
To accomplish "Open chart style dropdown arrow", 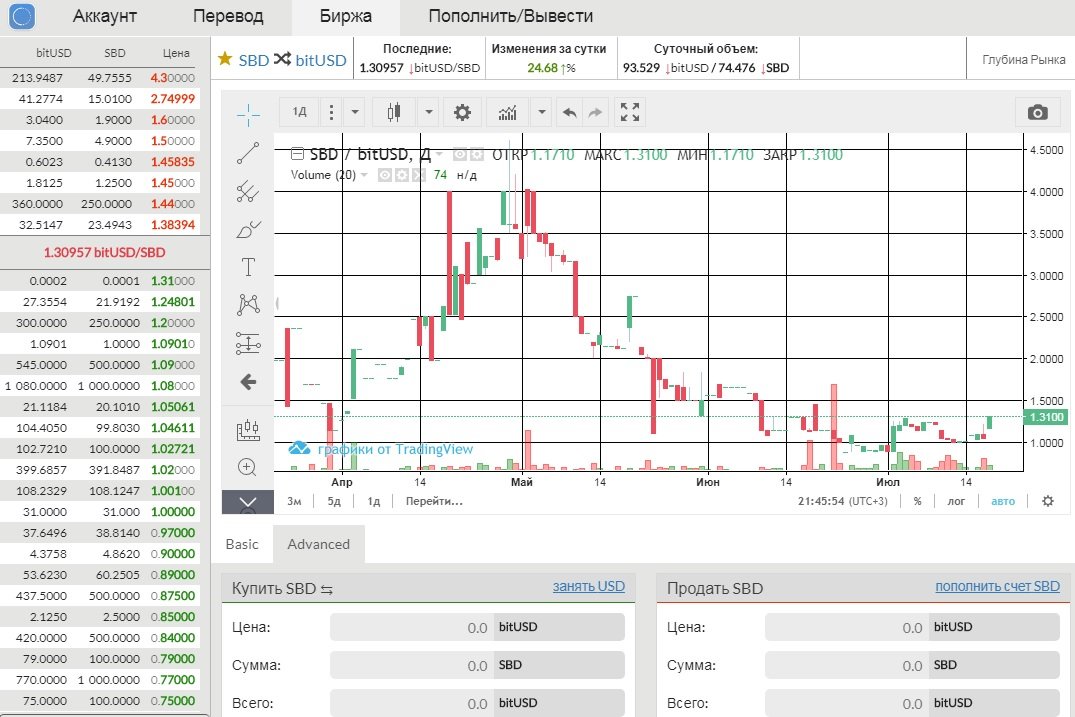I will tap(428, 112).
